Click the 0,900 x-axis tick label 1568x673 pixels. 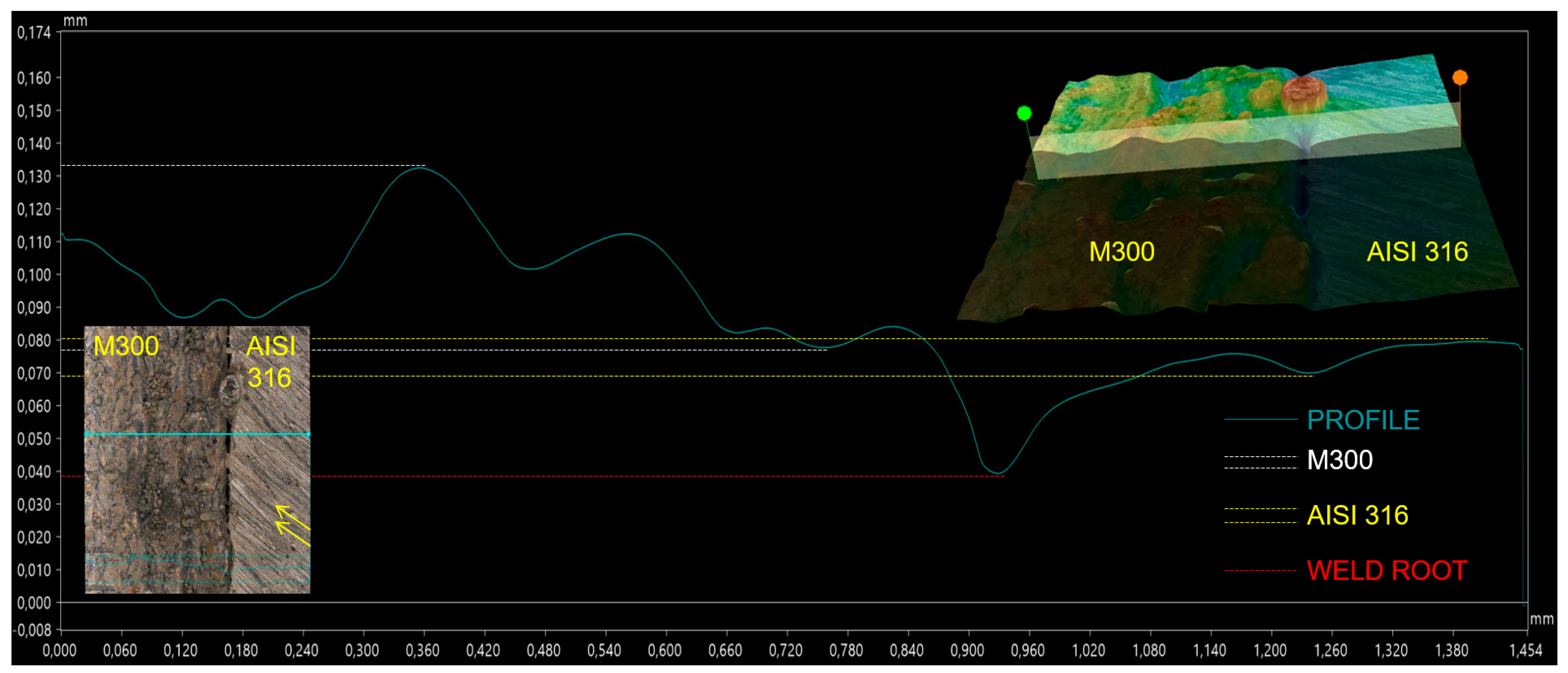click(x=967, y=650)
